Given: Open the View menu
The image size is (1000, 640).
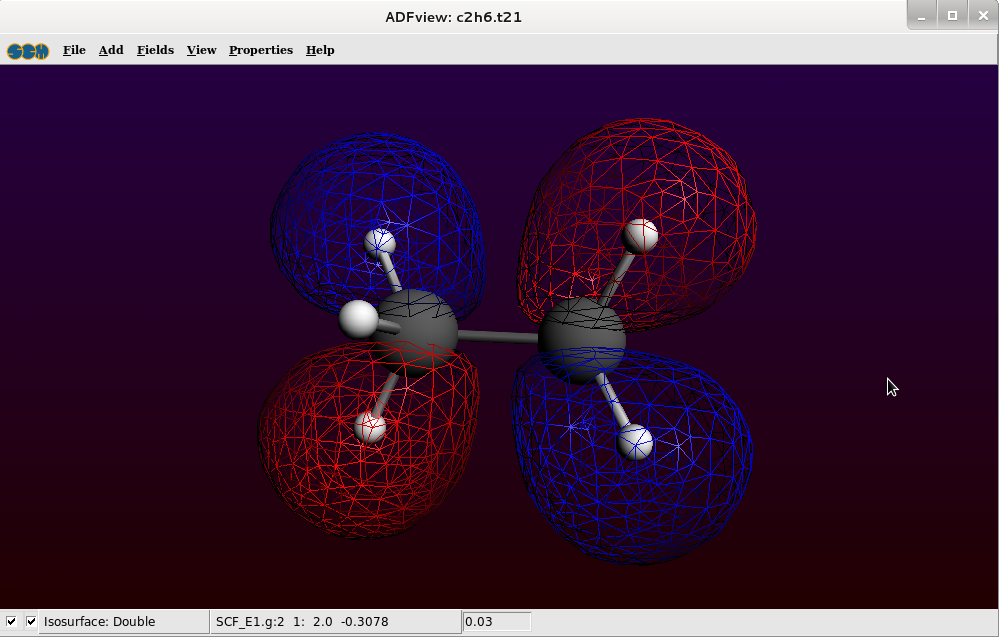Looking at the screenshot, I should [x=201, y=50].
